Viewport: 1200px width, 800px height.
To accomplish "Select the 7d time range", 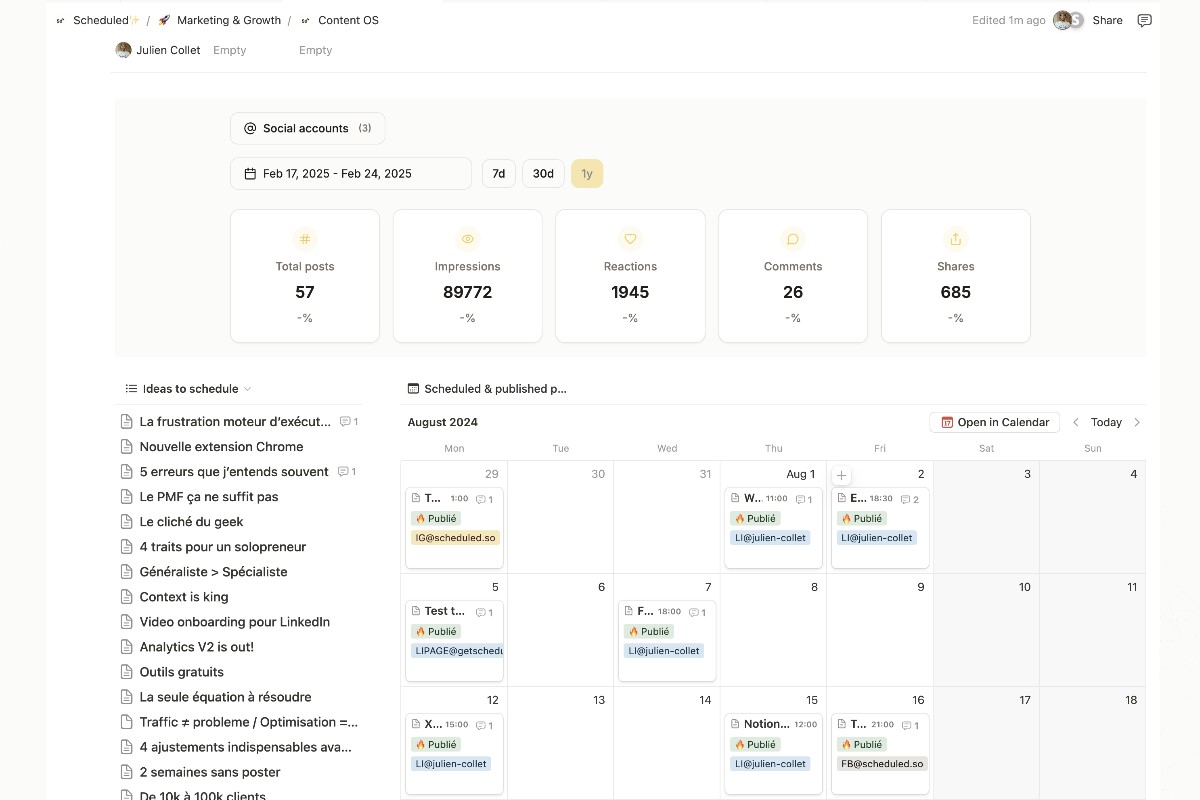I will 498,174.
